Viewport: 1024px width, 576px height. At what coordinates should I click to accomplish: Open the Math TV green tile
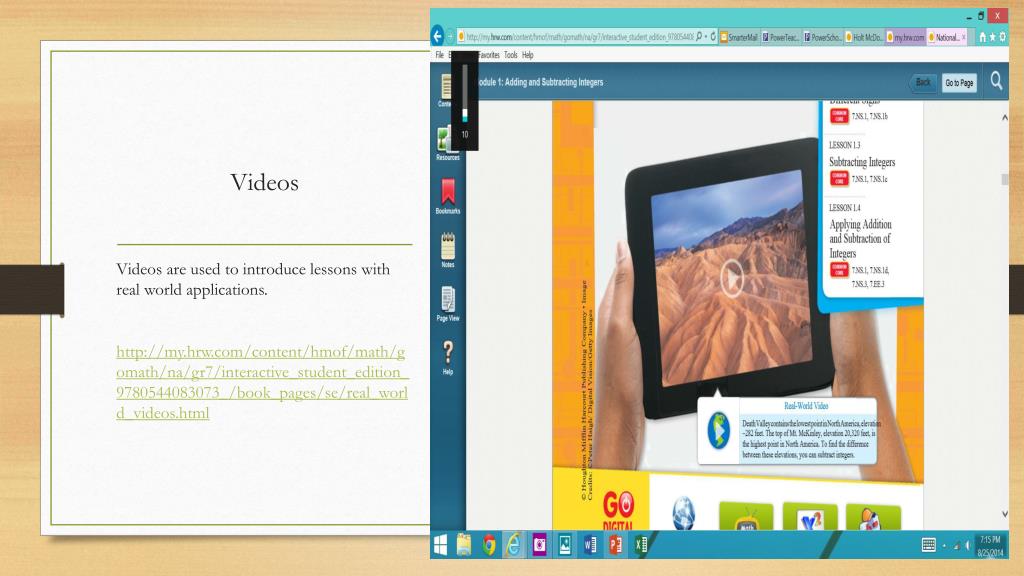[x=746, y=516]
